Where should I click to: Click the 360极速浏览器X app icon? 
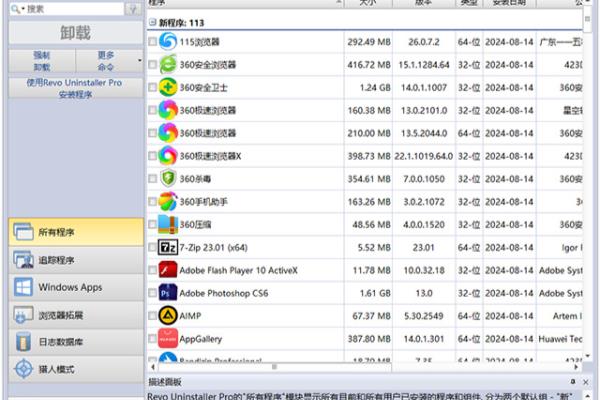pyautogui.click(x=168, y=156)
